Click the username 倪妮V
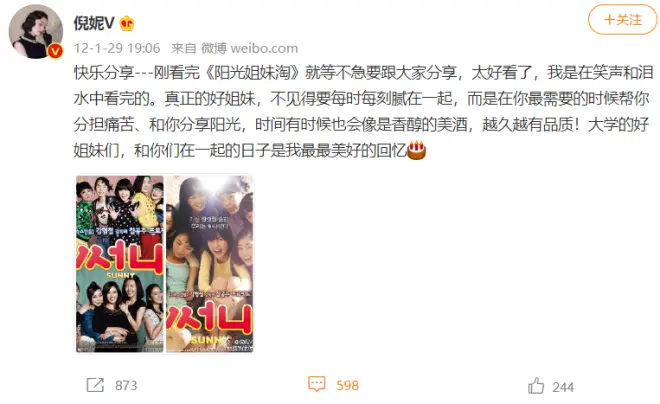 click(94, 23)
